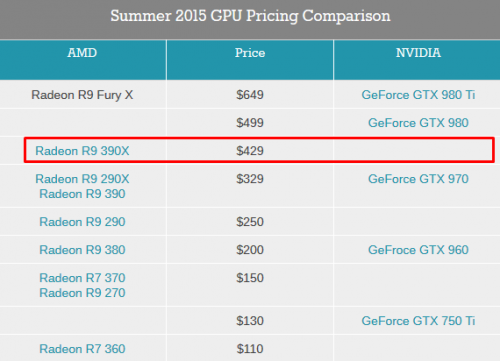The width and height of the screenshot is (500, 361).
Task: Open the Radeon R9 290X link
Action: click(82, 179)
